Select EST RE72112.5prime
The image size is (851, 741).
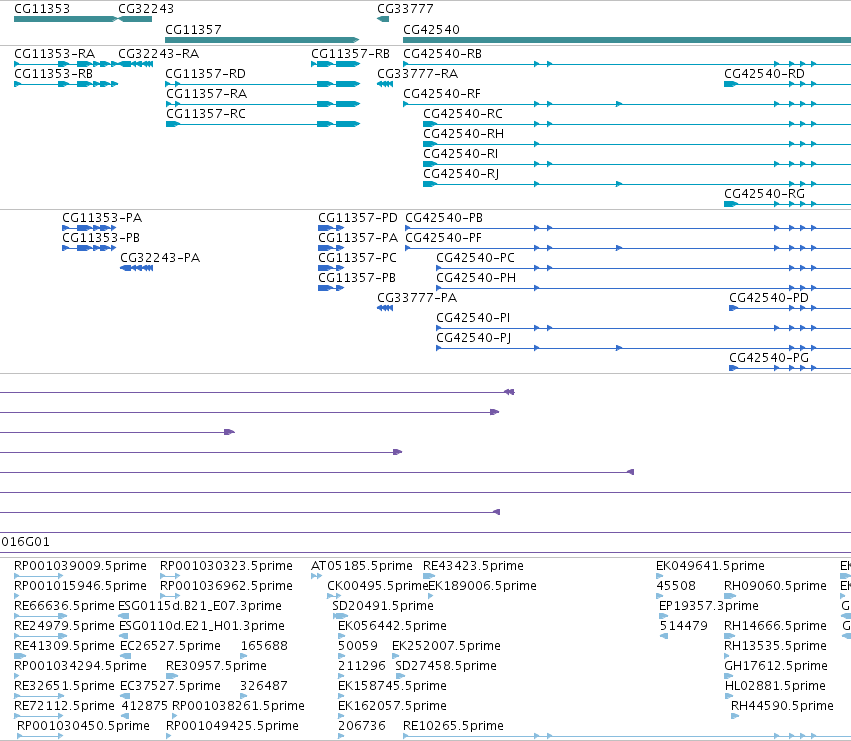[65, 706]
